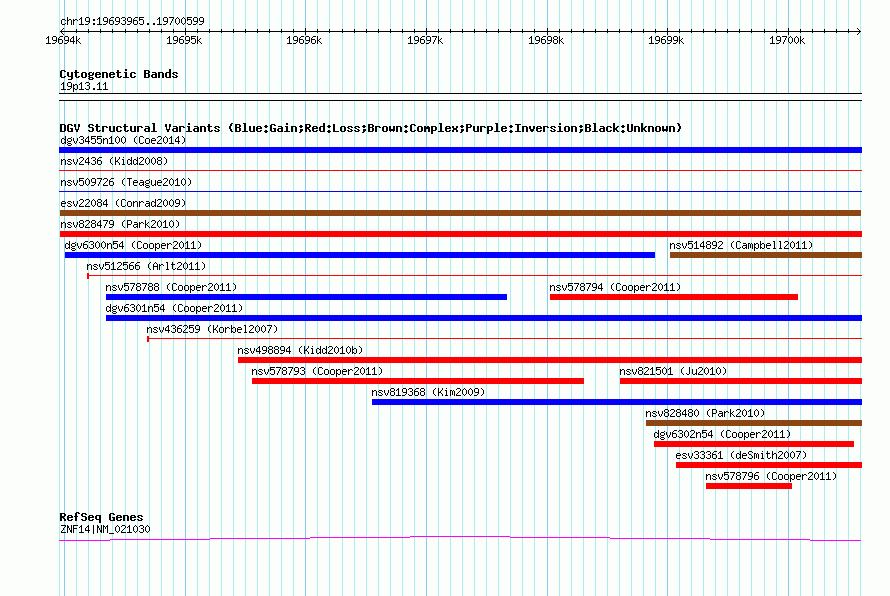
Task: Select the nsv578796 (Cooper2011) label
Action: (x=771, y=476)
